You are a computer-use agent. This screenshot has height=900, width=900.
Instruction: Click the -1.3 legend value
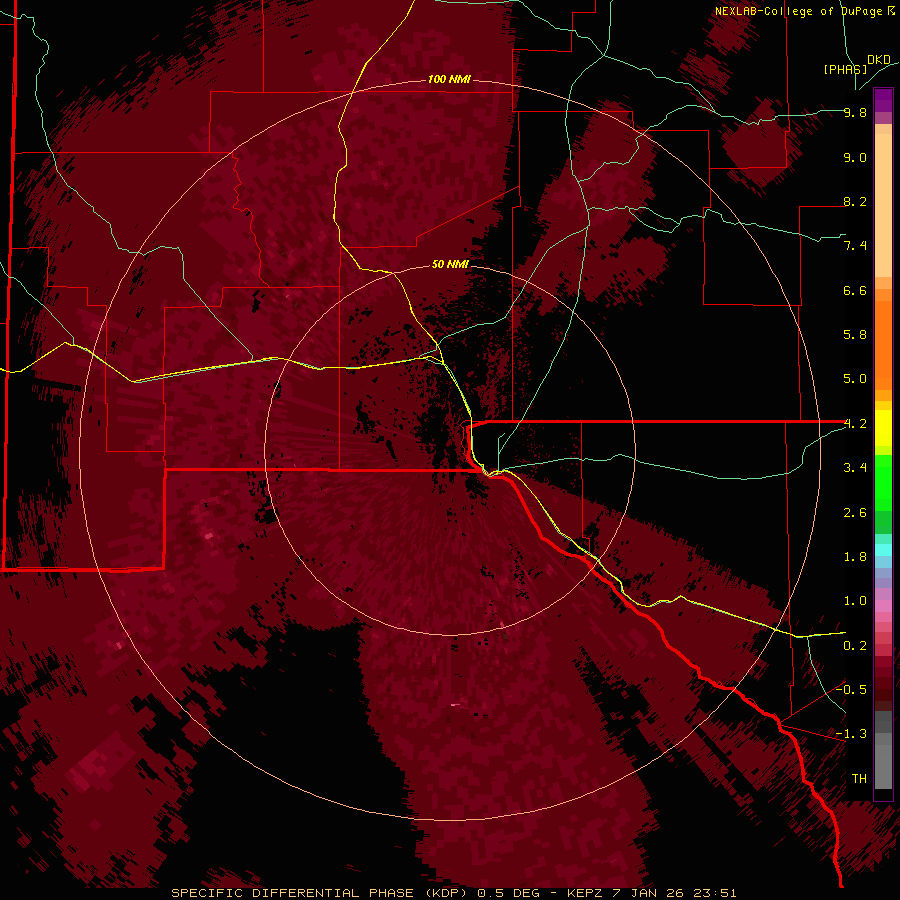click(x=851, y=734)
